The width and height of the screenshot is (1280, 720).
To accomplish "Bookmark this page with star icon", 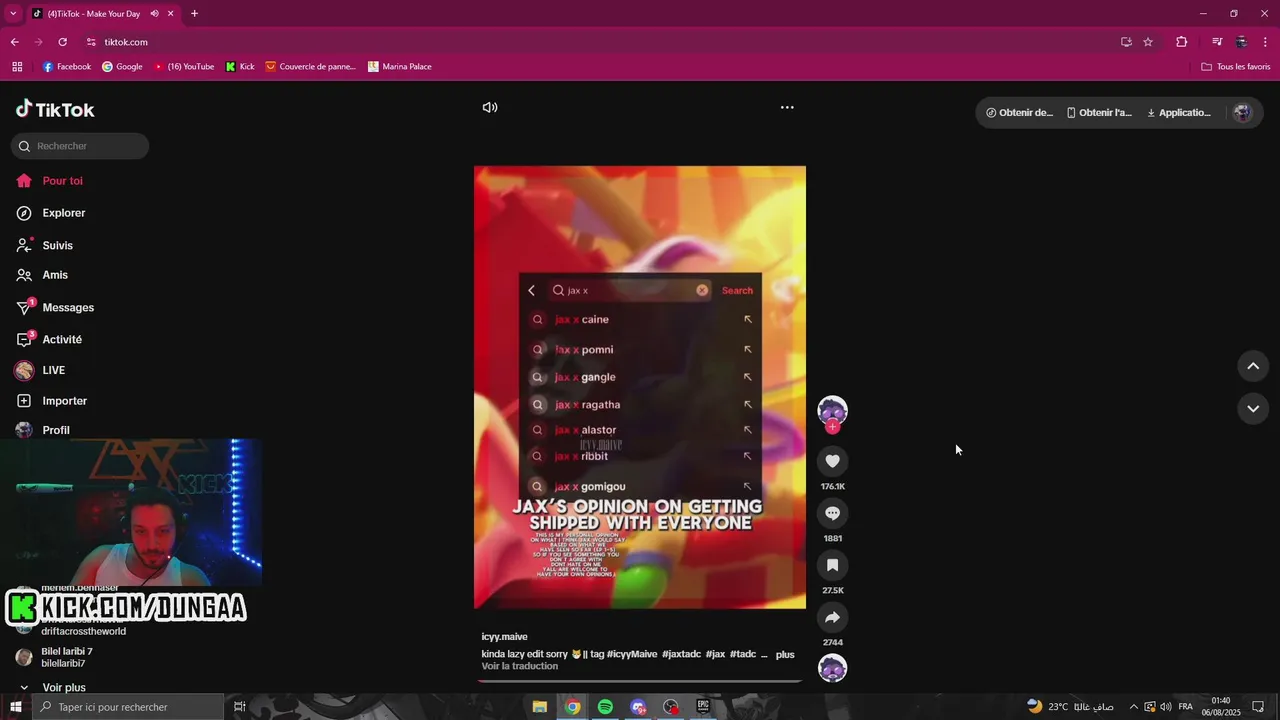I will click(x=1148, y=42).
